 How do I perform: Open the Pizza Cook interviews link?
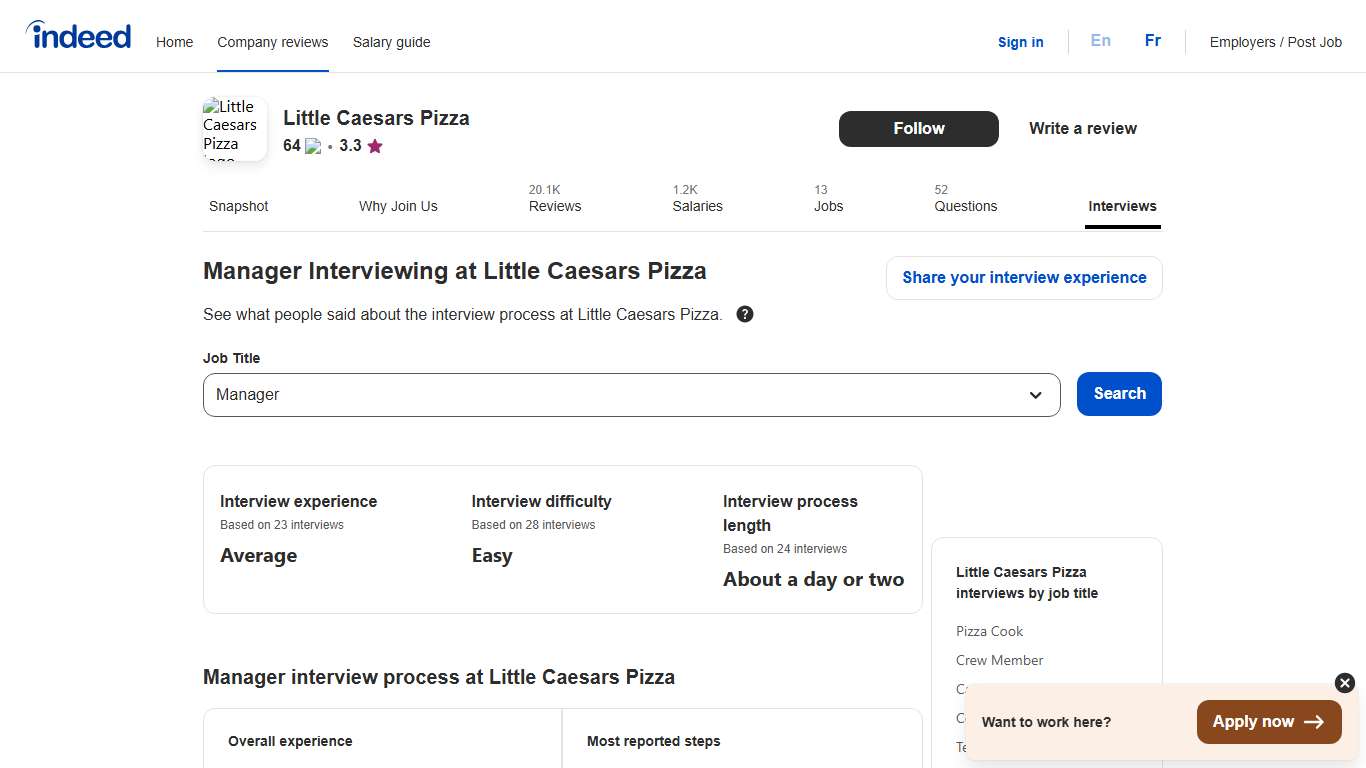(989, 631)
